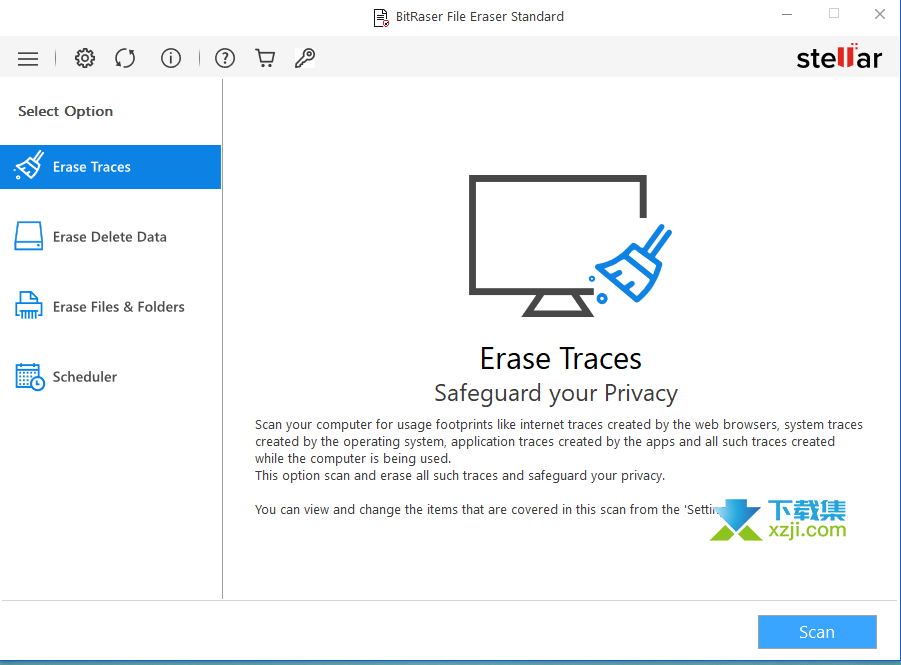Click the monitor with broom illustration
The height and width of the screenshot is (665, 901).
coord(570,246)
